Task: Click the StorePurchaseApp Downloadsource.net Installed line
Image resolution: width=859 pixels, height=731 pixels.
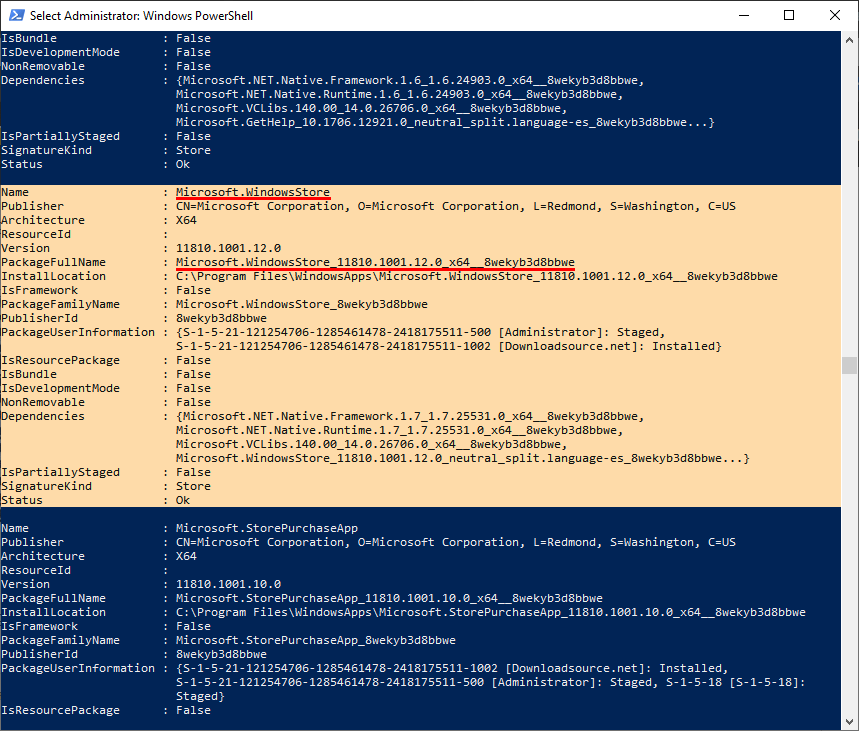Action: click(452, 669)
